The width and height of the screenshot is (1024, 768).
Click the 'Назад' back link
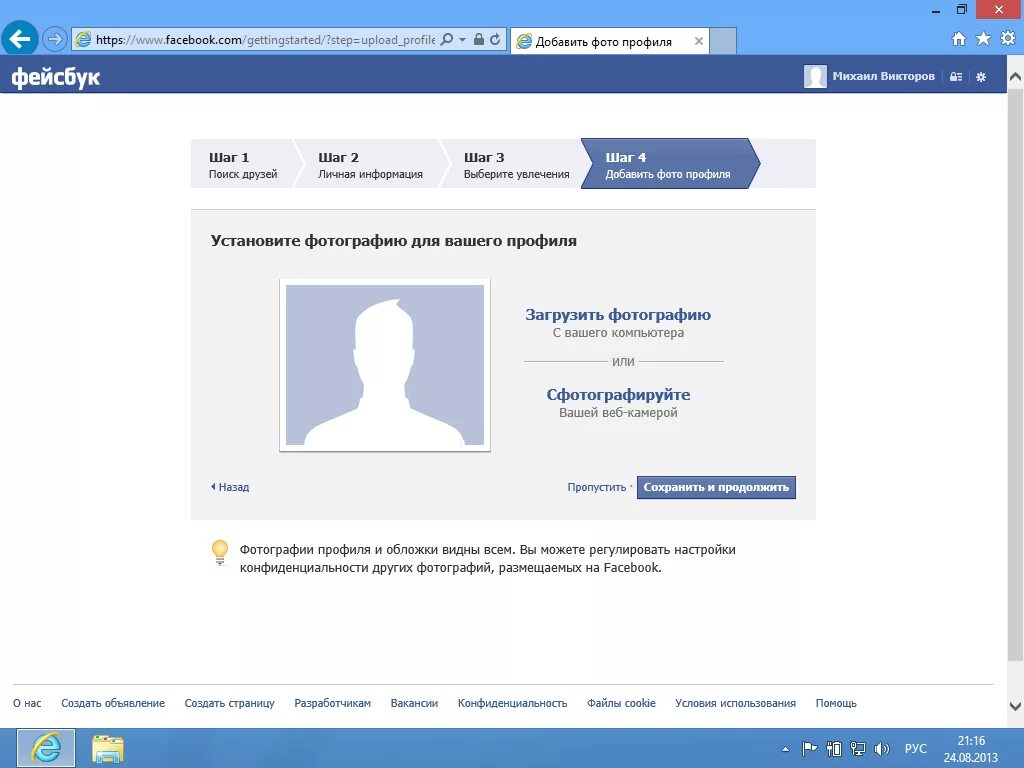(x=230, y=487)
